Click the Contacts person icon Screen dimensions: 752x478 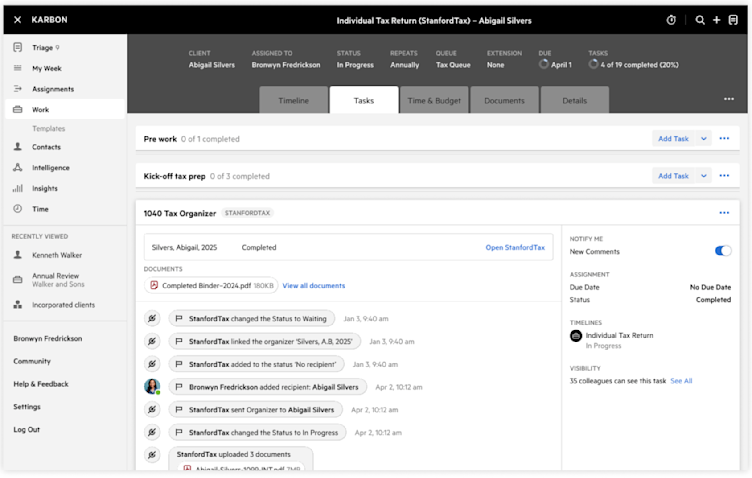coord(18,147)
